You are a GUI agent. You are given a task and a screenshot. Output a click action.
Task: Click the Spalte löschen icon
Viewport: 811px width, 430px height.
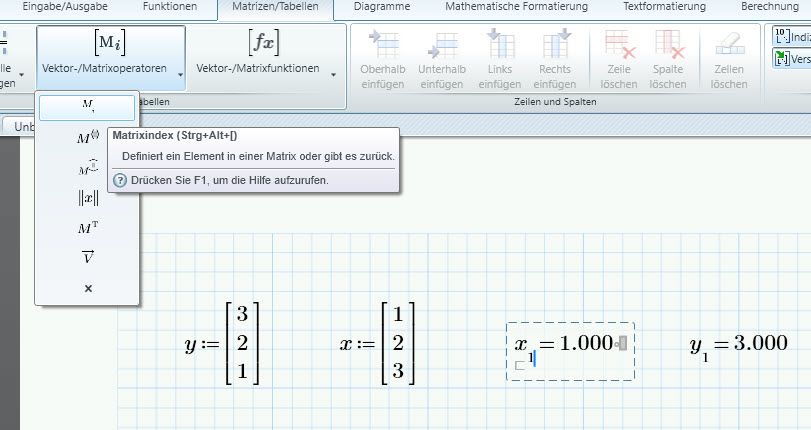coord(669,45)
